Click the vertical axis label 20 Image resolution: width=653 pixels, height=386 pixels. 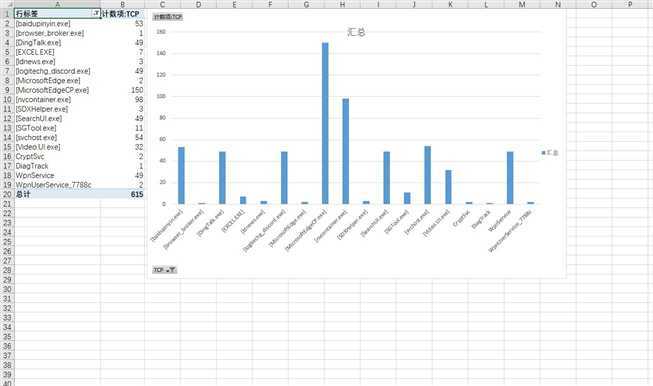[162, 182]
